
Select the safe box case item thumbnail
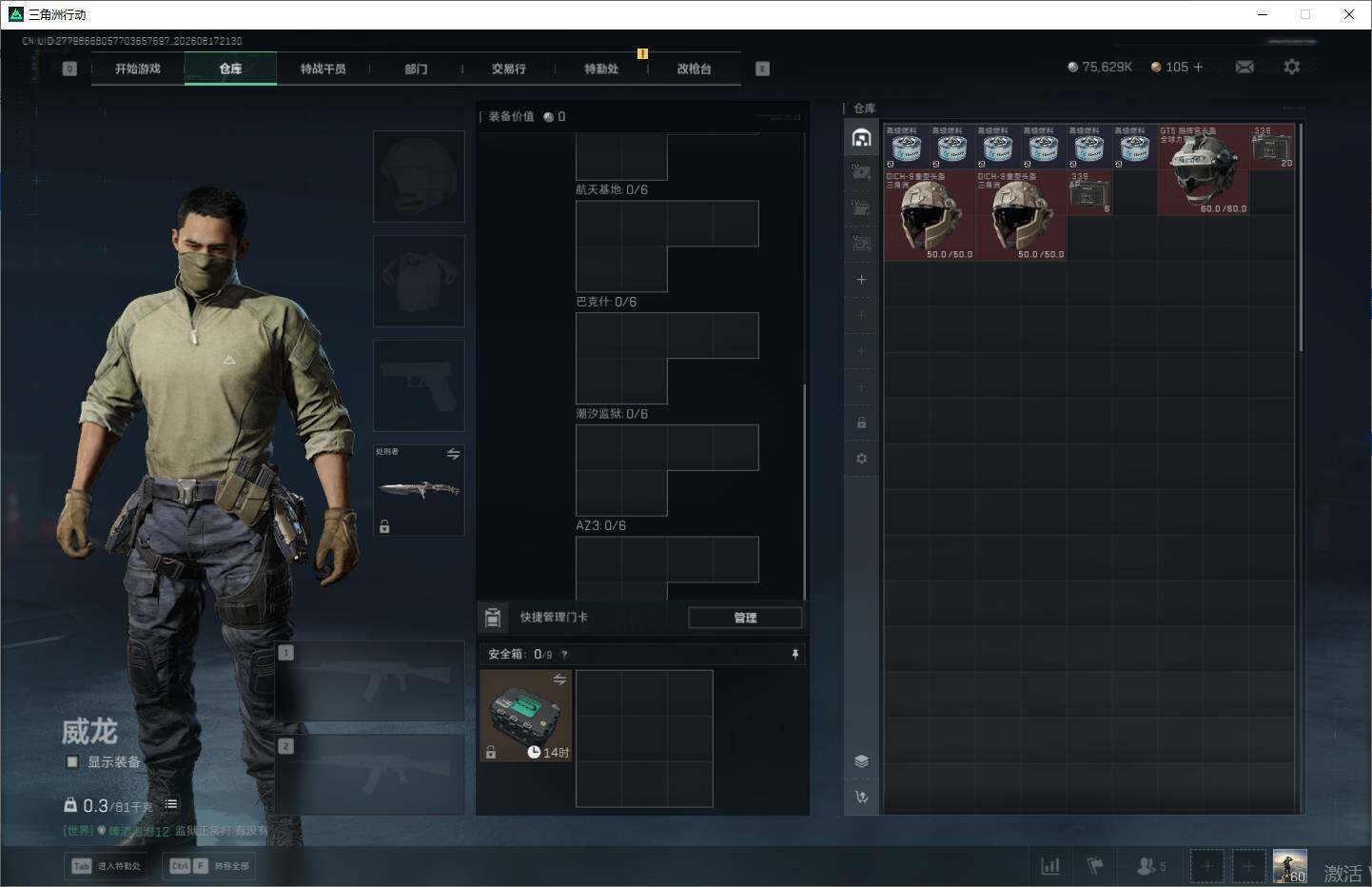(525, 716)
